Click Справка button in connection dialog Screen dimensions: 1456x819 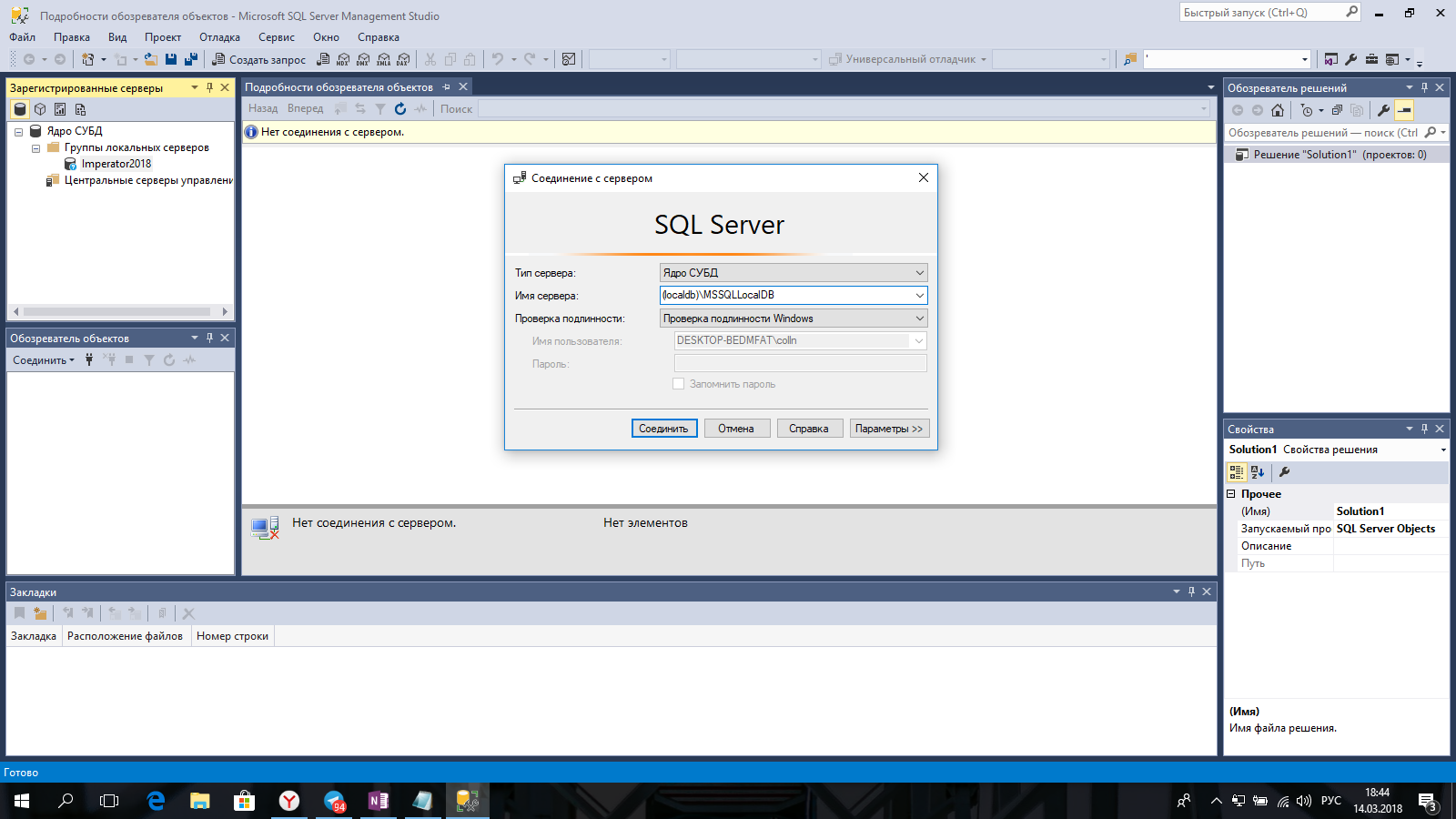(x=810, y=429)
